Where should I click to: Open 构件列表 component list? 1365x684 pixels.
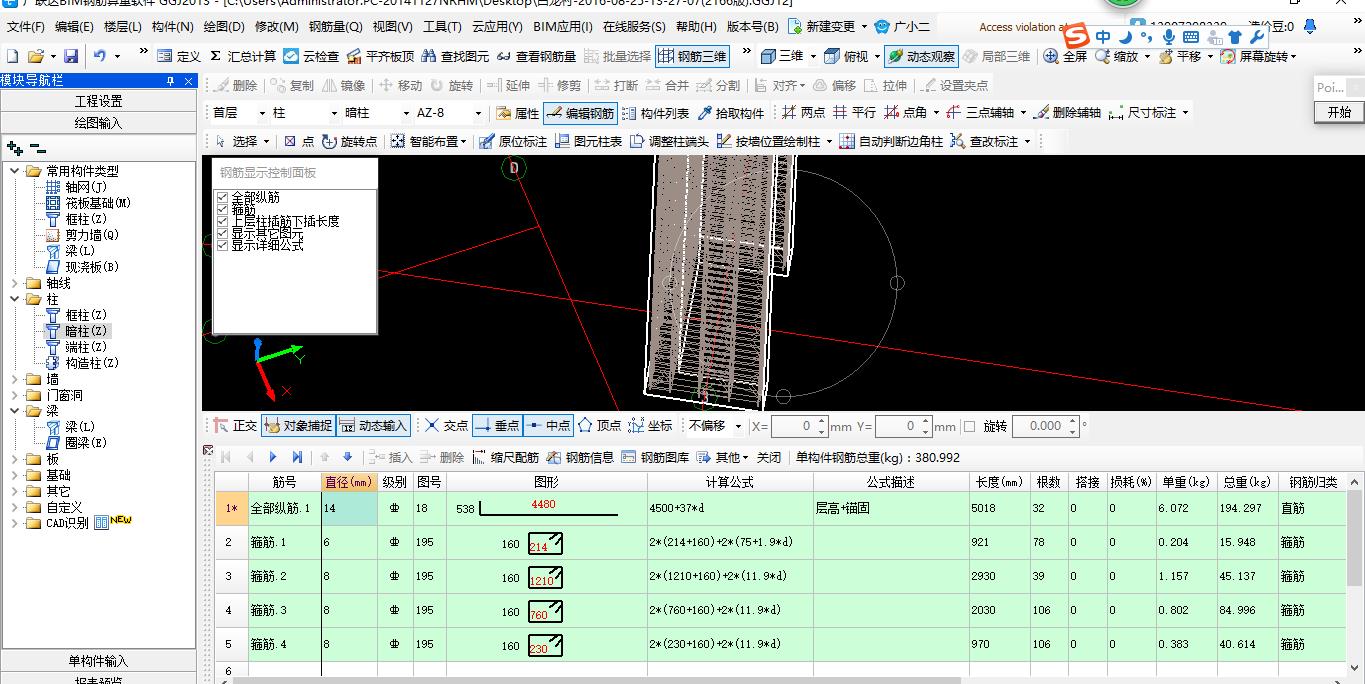[655, 113]
